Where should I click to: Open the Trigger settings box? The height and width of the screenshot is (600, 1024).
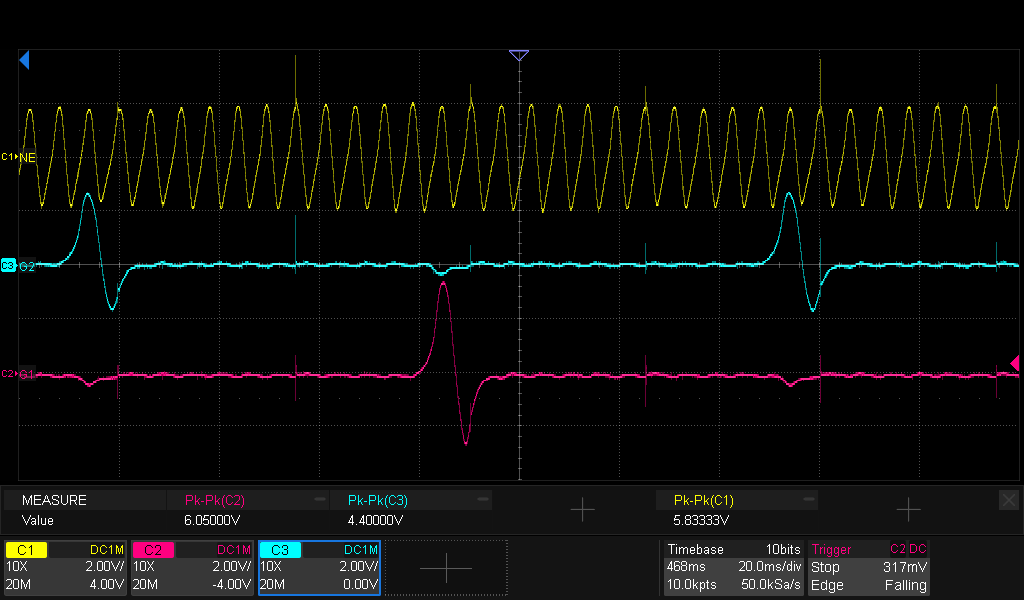[869, 567]
